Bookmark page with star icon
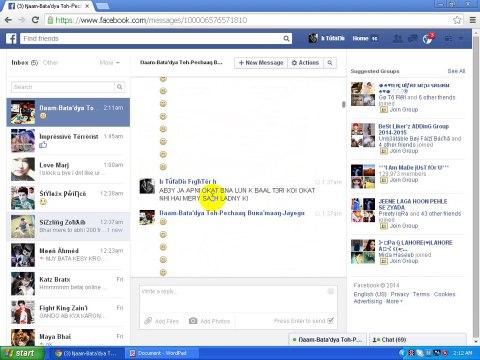The width and height of the screenshot is (480, 360). [457, 20]
